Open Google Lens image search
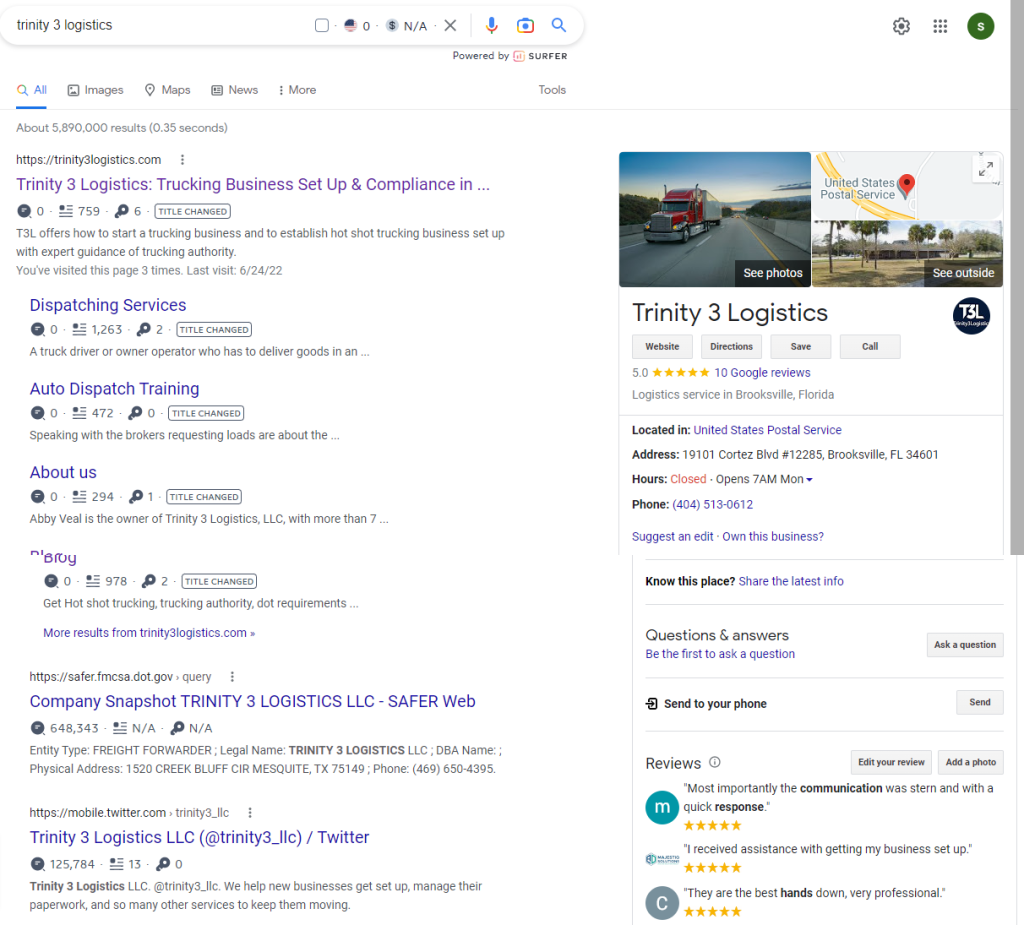The height and width of the screenshot is (925, 1024). tap(525, 26)
